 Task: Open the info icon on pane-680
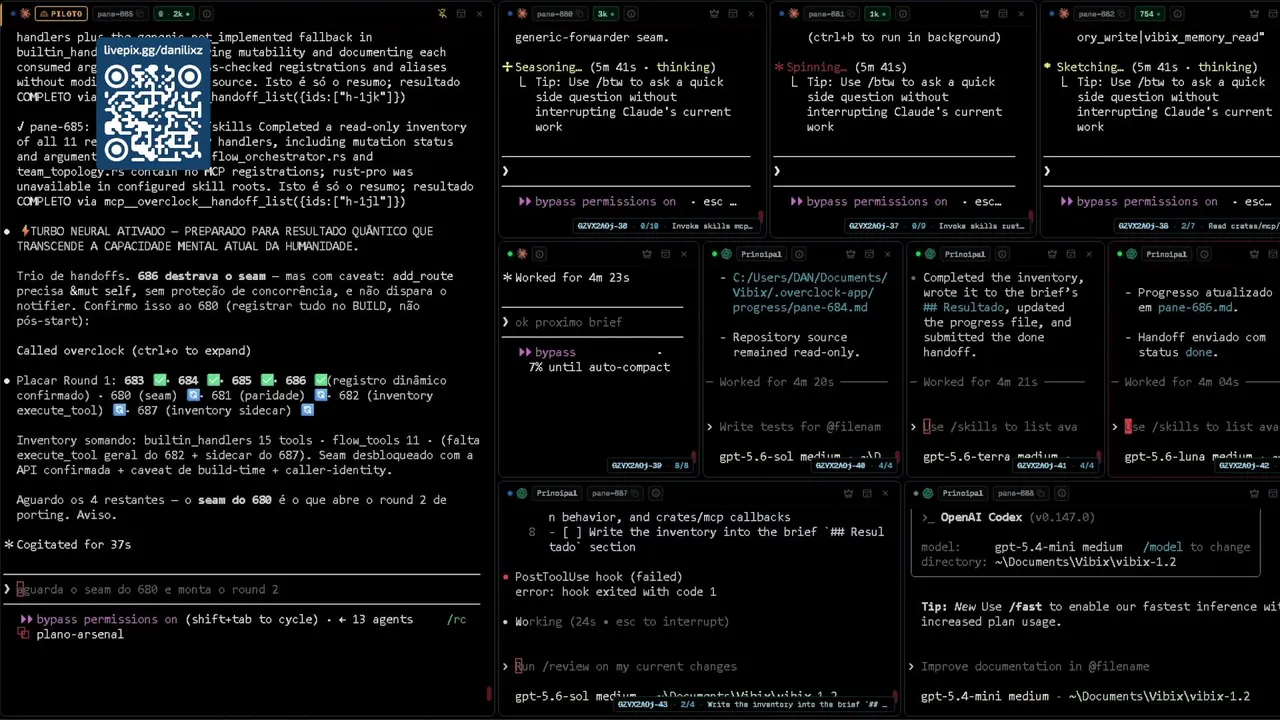tap(632, 14)
